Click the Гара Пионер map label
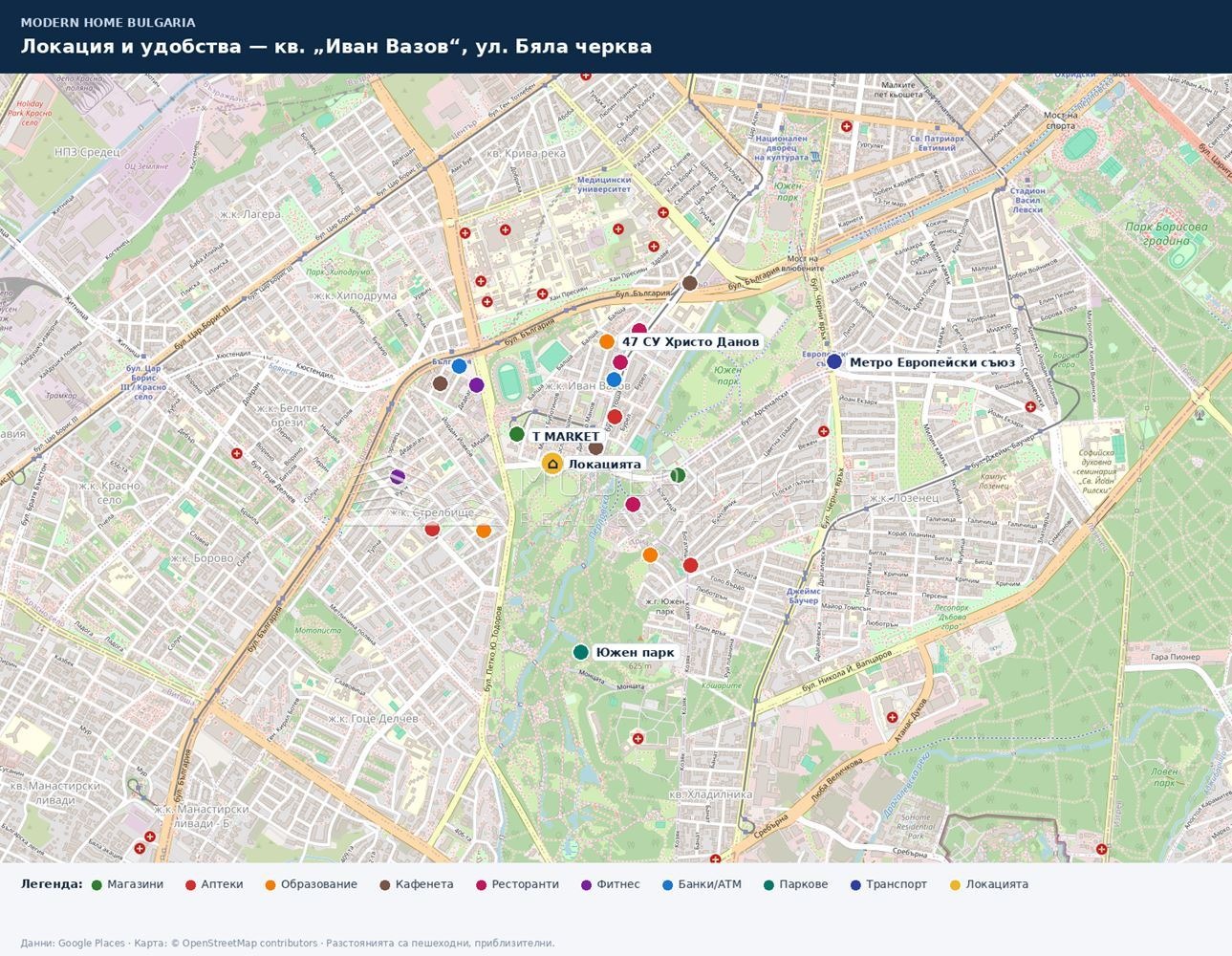 click(x=1175, y=657)
